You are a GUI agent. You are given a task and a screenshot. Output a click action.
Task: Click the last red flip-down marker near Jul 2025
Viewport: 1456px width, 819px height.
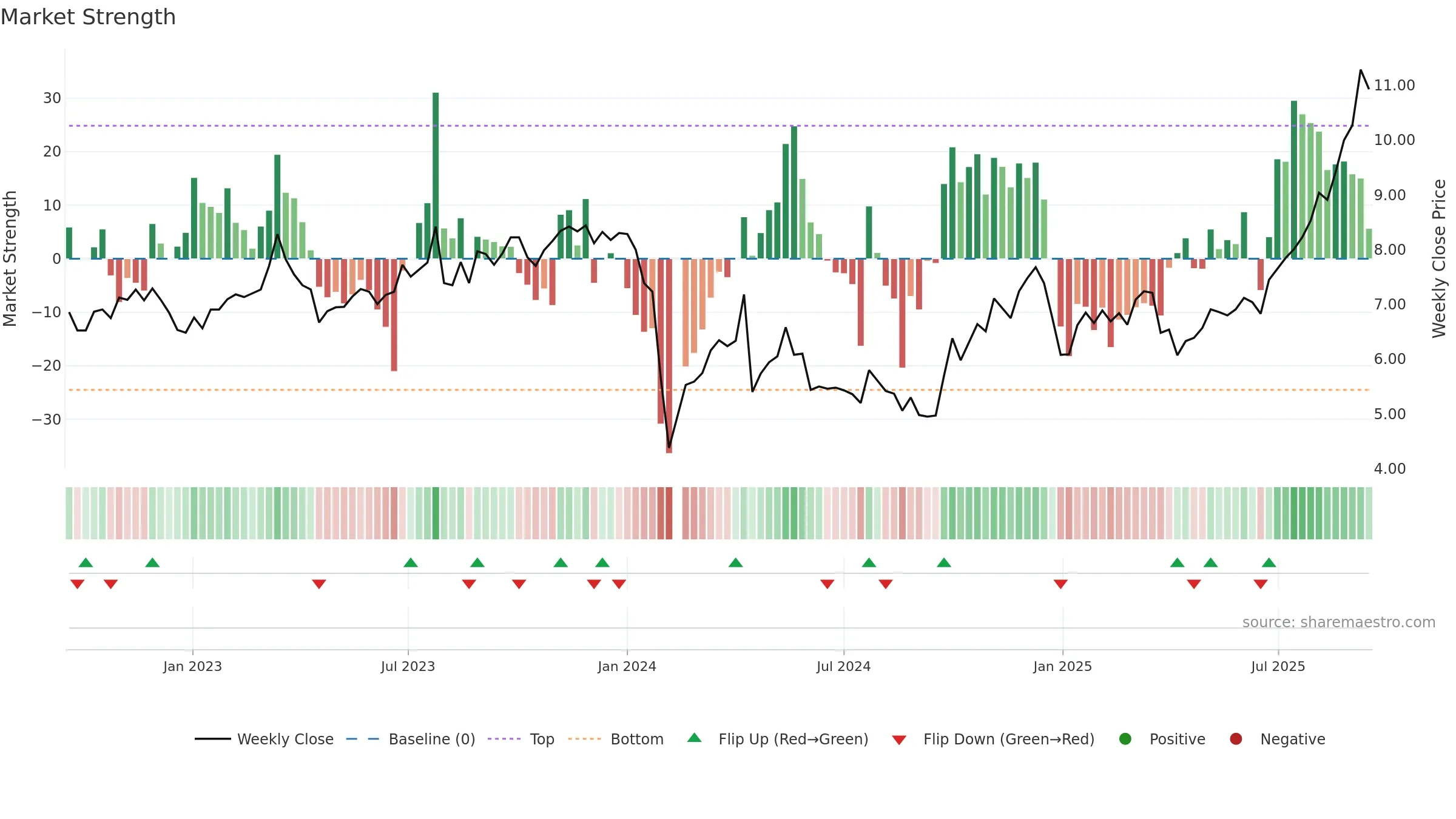1261,584
